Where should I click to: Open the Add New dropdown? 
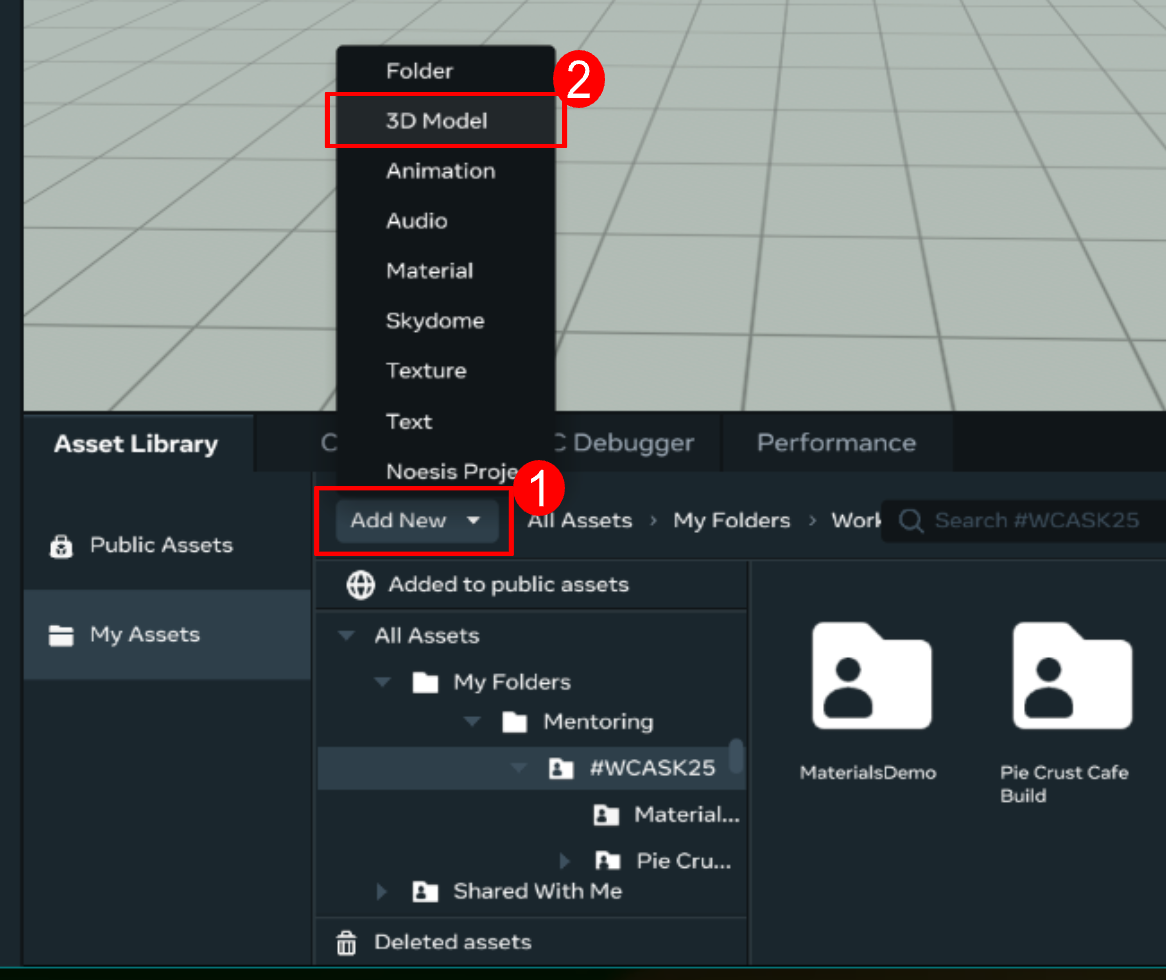pos(415,521)
